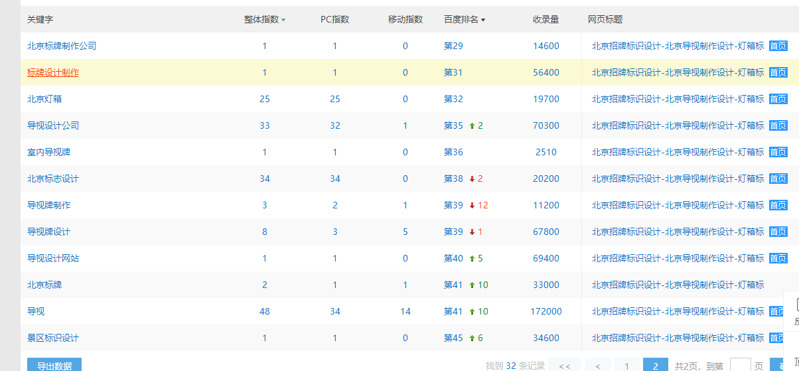Click the 收录量 column header
Image resolution: width=799 pixels, height=371 pixels.
546,19
